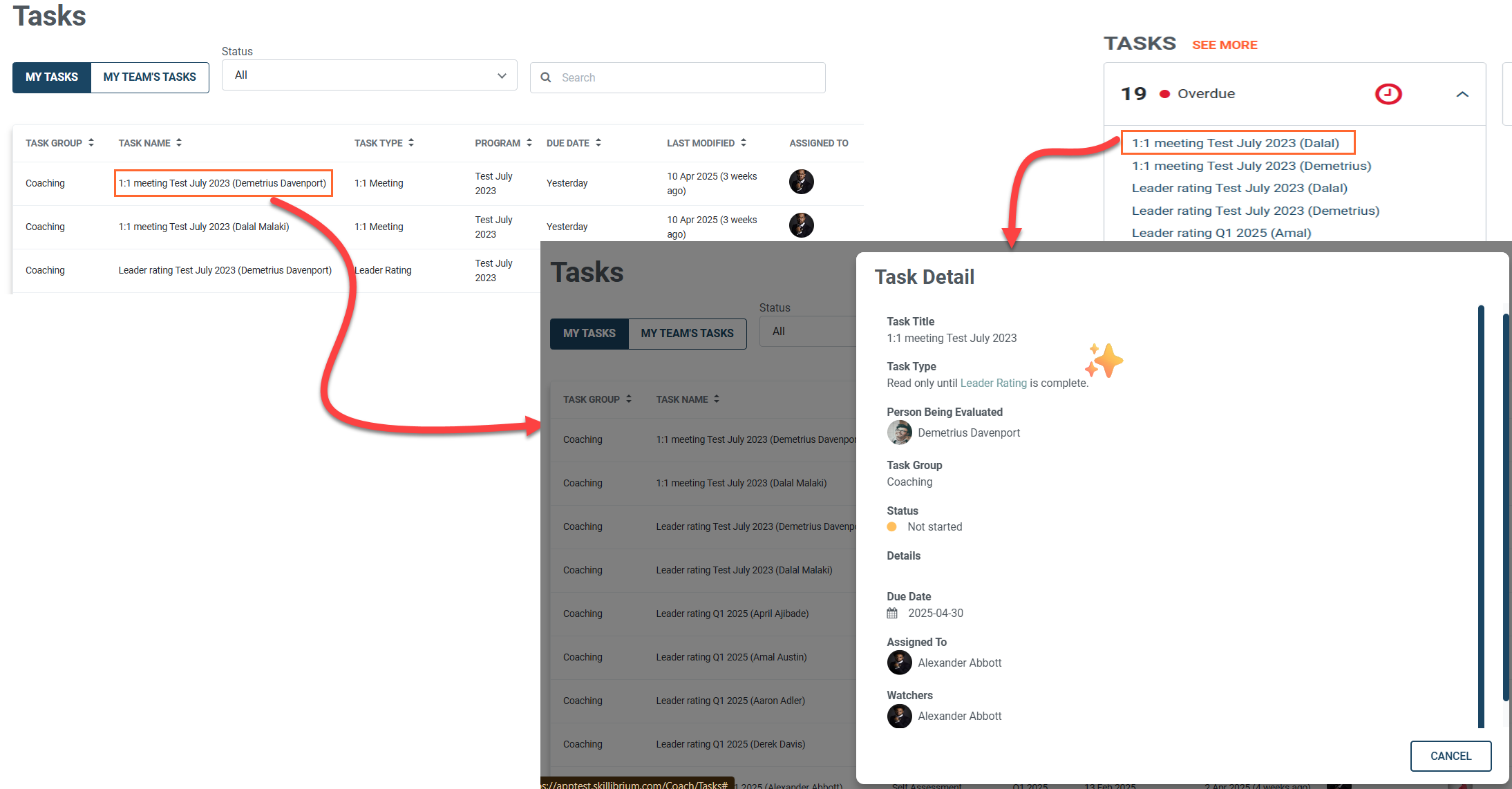Screen dimensions: 1512x789
Task: Click Demetrius Davenport's avatar in Task Detail
Action: point(899,432)
